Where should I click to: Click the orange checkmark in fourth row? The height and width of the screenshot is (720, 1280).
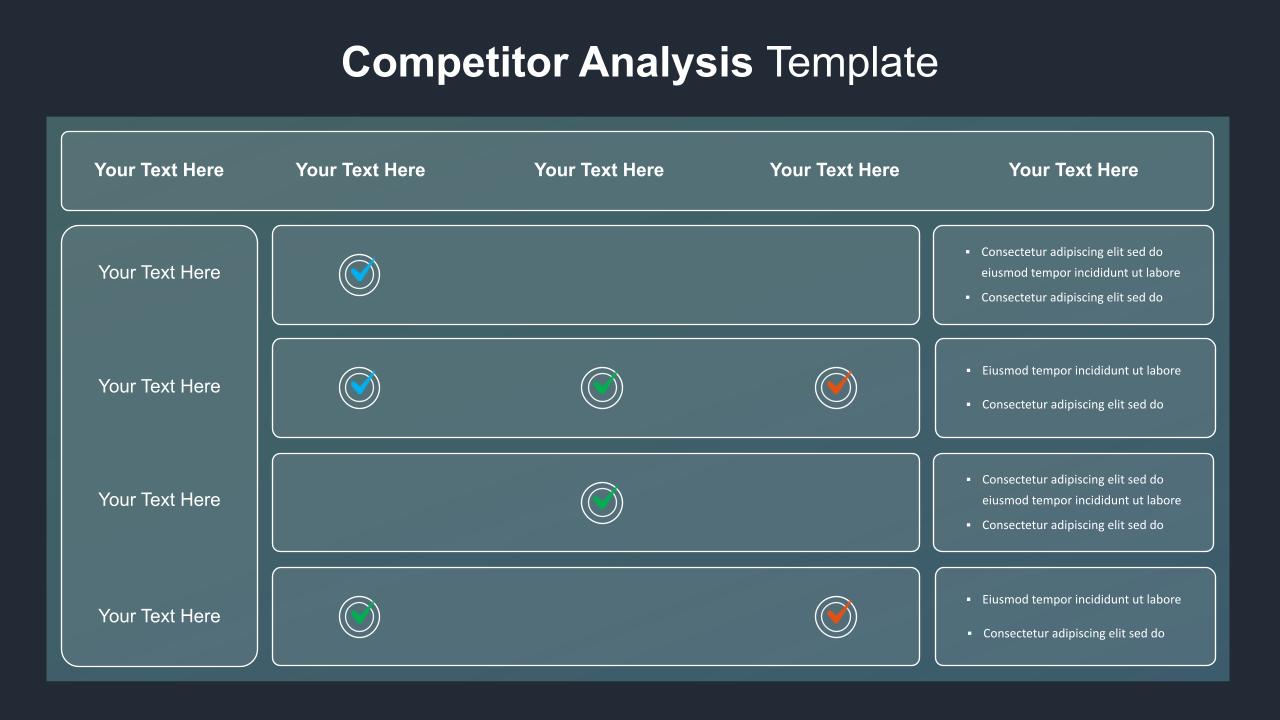pos(836,616)
